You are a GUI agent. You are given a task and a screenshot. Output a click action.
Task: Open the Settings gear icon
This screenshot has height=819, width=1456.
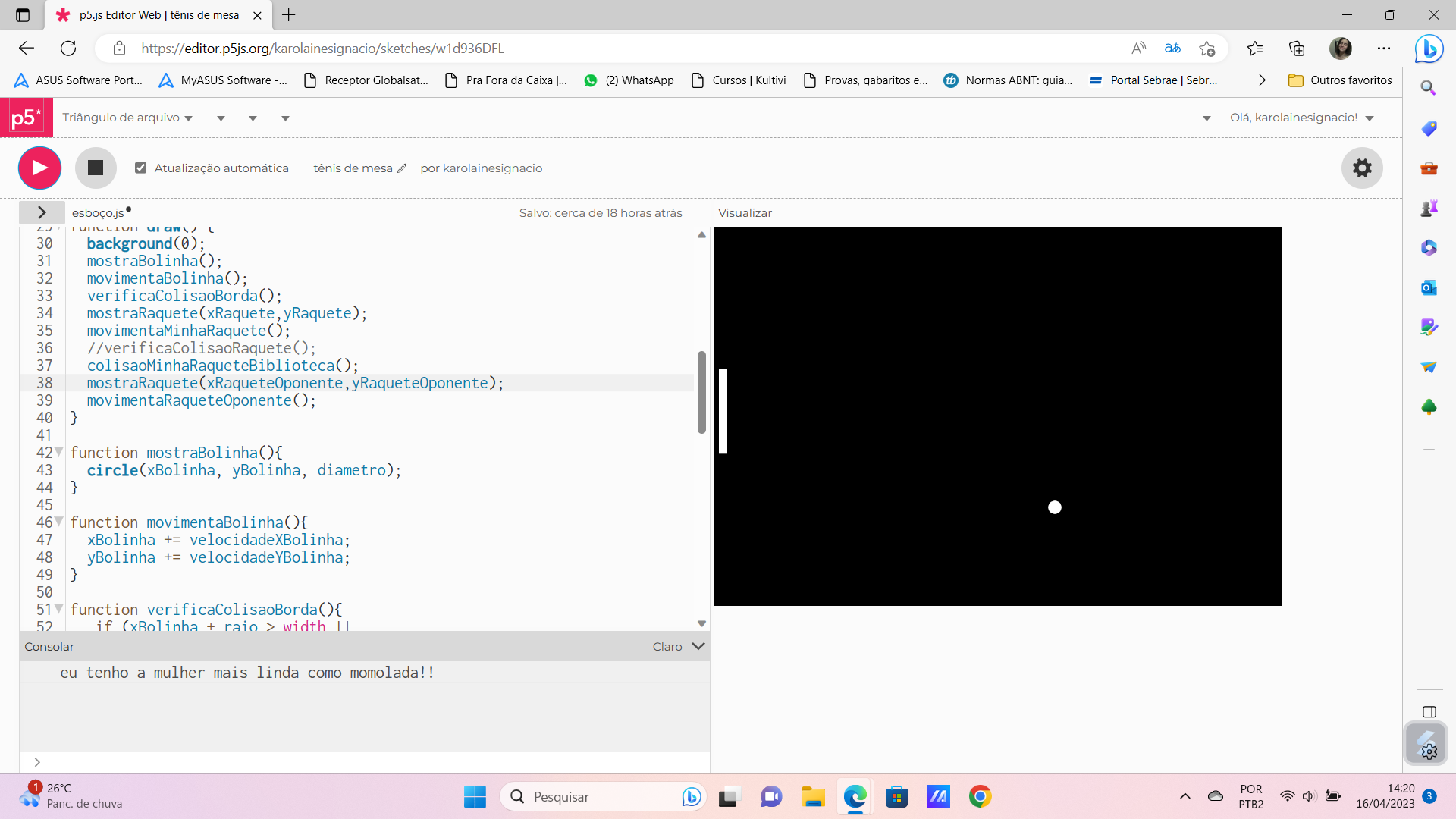(x=1362, y=168)
